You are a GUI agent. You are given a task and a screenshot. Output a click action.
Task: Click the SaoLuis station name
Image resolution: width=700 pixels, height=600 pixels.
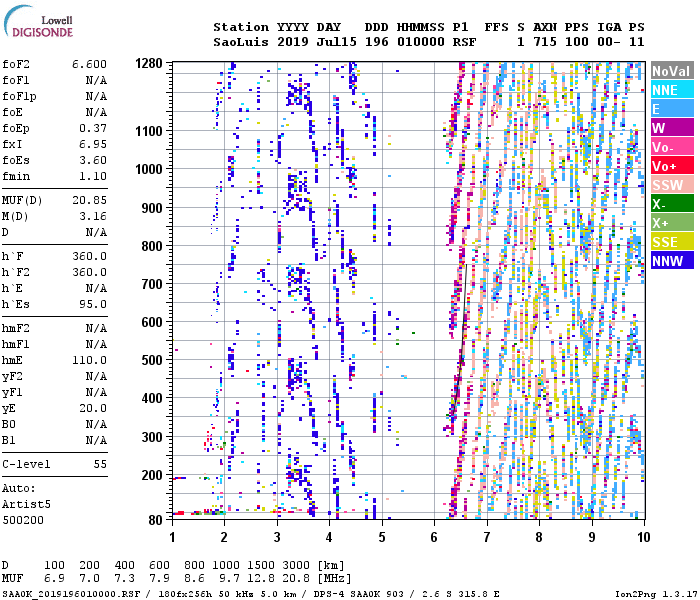[x=241, y=42]
